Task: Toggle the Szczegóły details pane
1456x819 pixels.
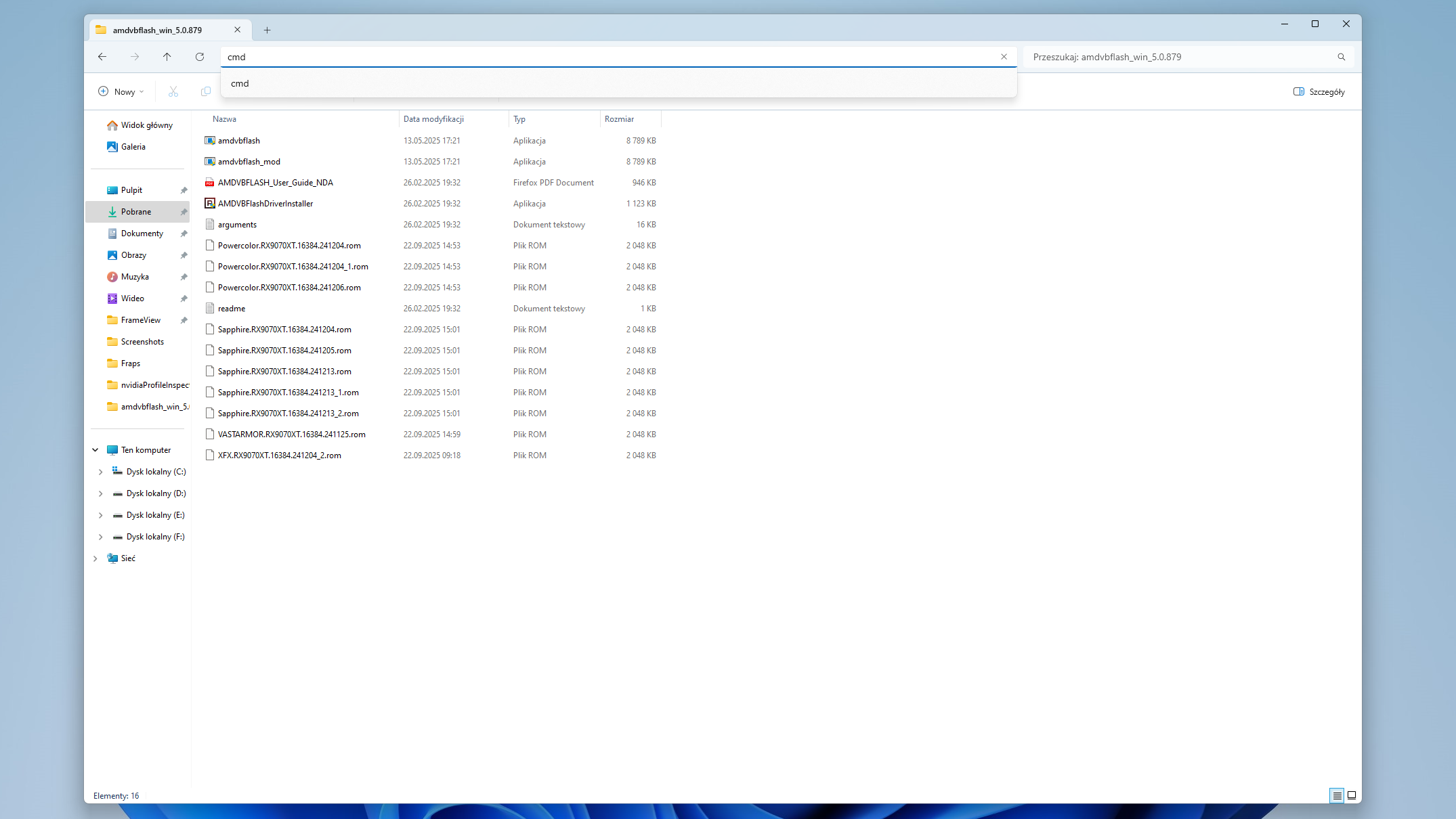Action: click(1319, 91)
